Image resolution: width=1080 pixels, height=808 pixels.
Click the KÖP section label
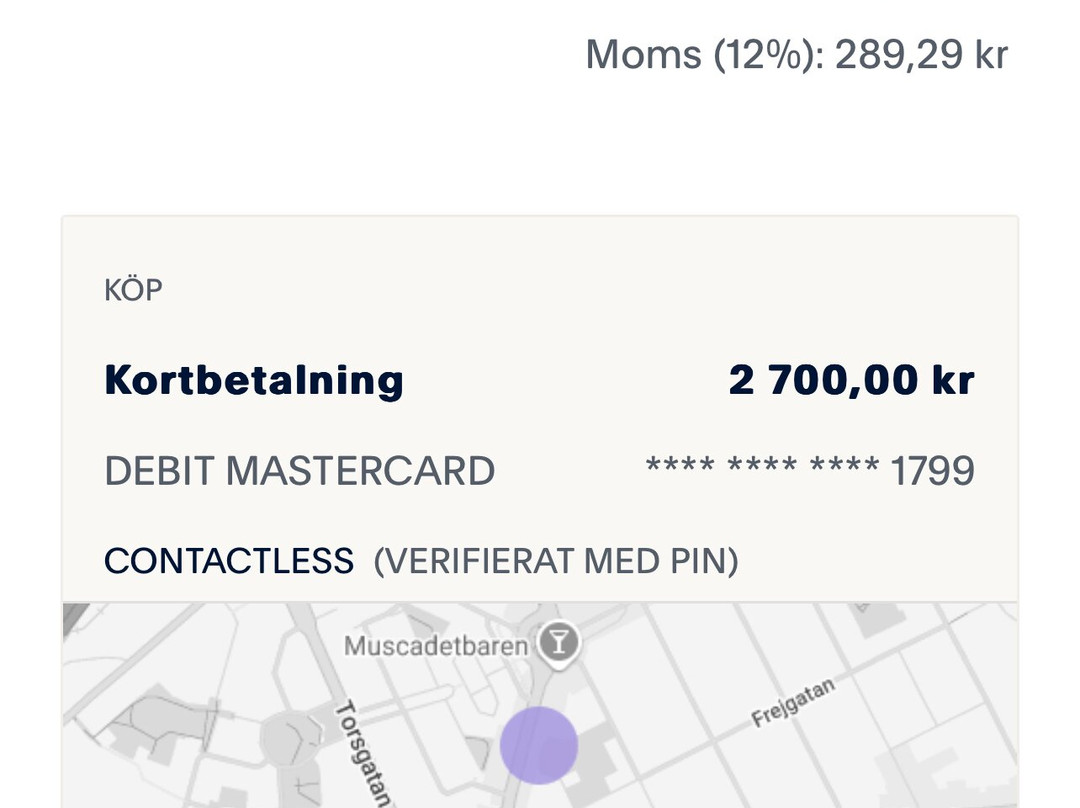click(x=133, y=291)
